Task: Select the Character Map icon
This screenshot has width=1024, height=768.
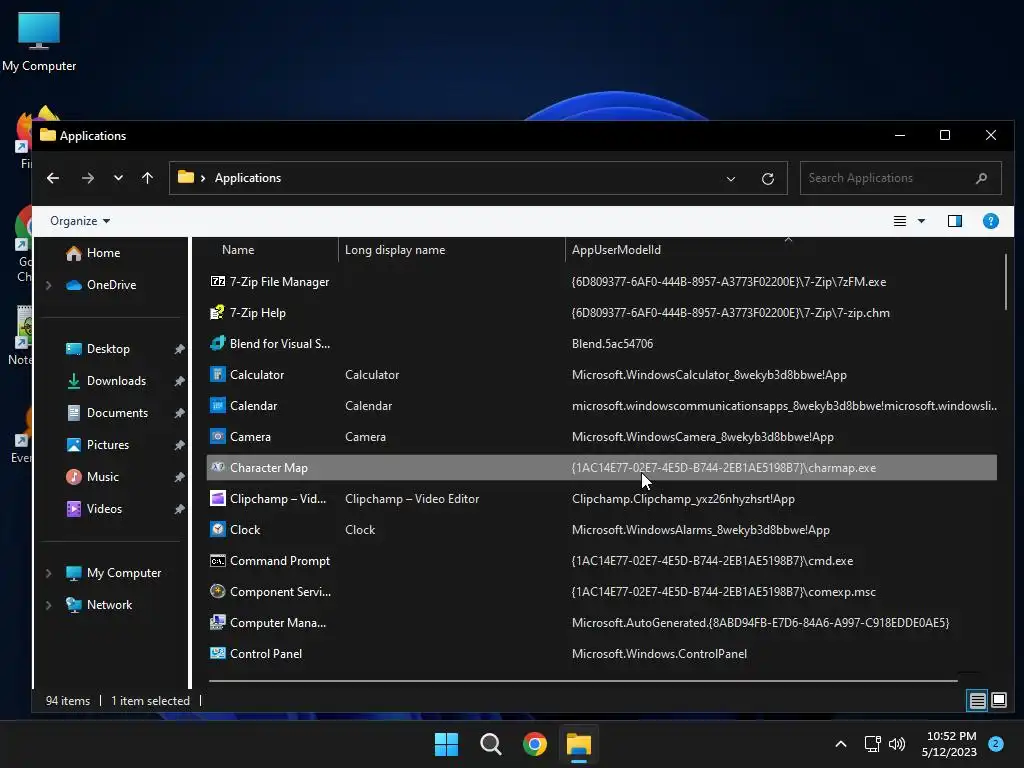Action: (x=217, y=468)
